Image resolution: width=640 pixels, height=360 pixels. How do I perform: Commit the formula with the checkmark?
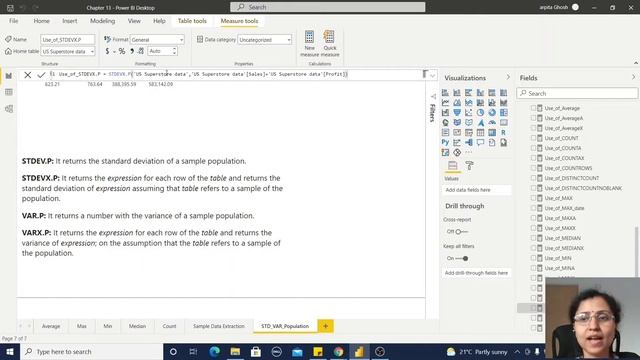pos(41,75)
